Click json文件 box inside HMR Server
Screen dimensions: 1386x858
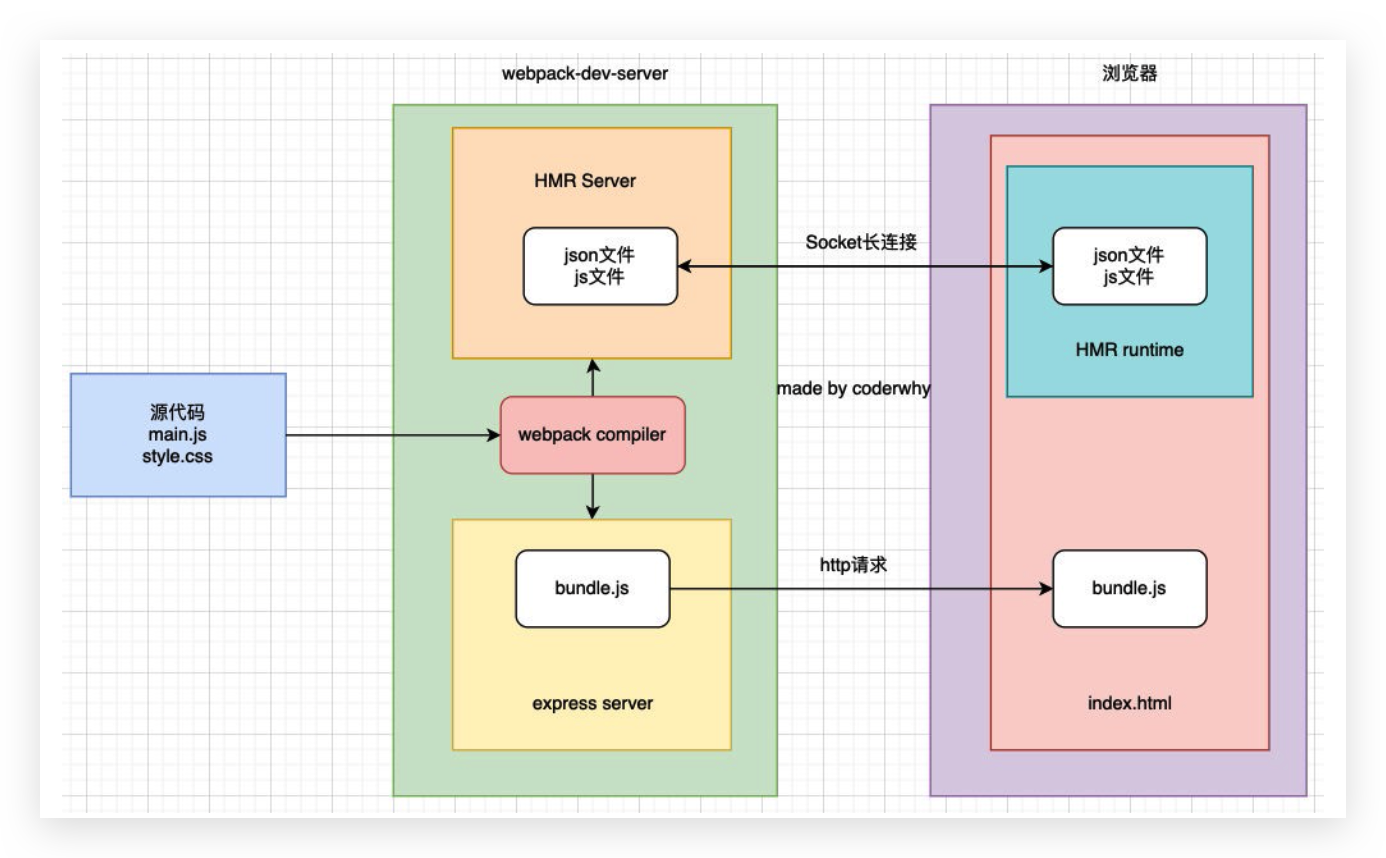point(600,266)
